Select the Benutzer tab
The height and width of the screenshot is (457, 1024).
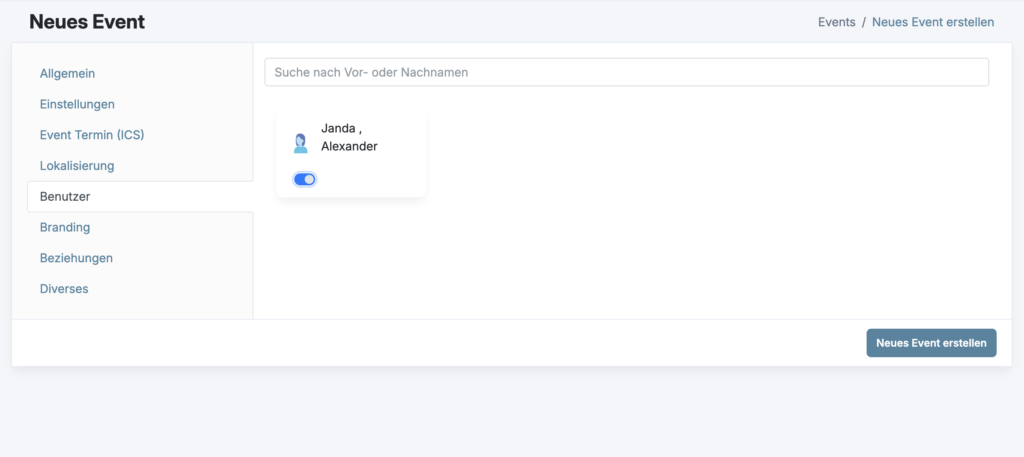click(65, 197)
